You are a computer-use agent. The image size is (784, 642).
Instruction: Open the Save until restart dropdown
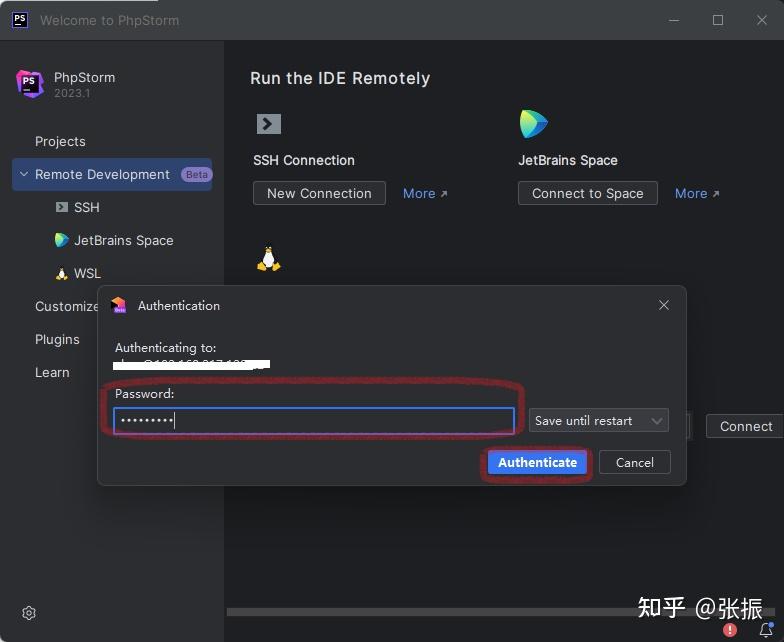(598, 420)
